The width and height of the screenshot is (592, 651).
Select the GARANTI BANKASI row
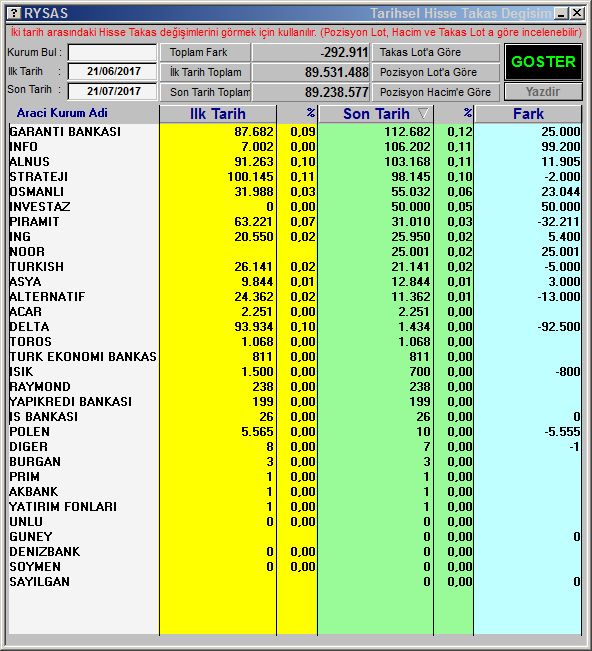pyautogui.click(x=295, y=132)
